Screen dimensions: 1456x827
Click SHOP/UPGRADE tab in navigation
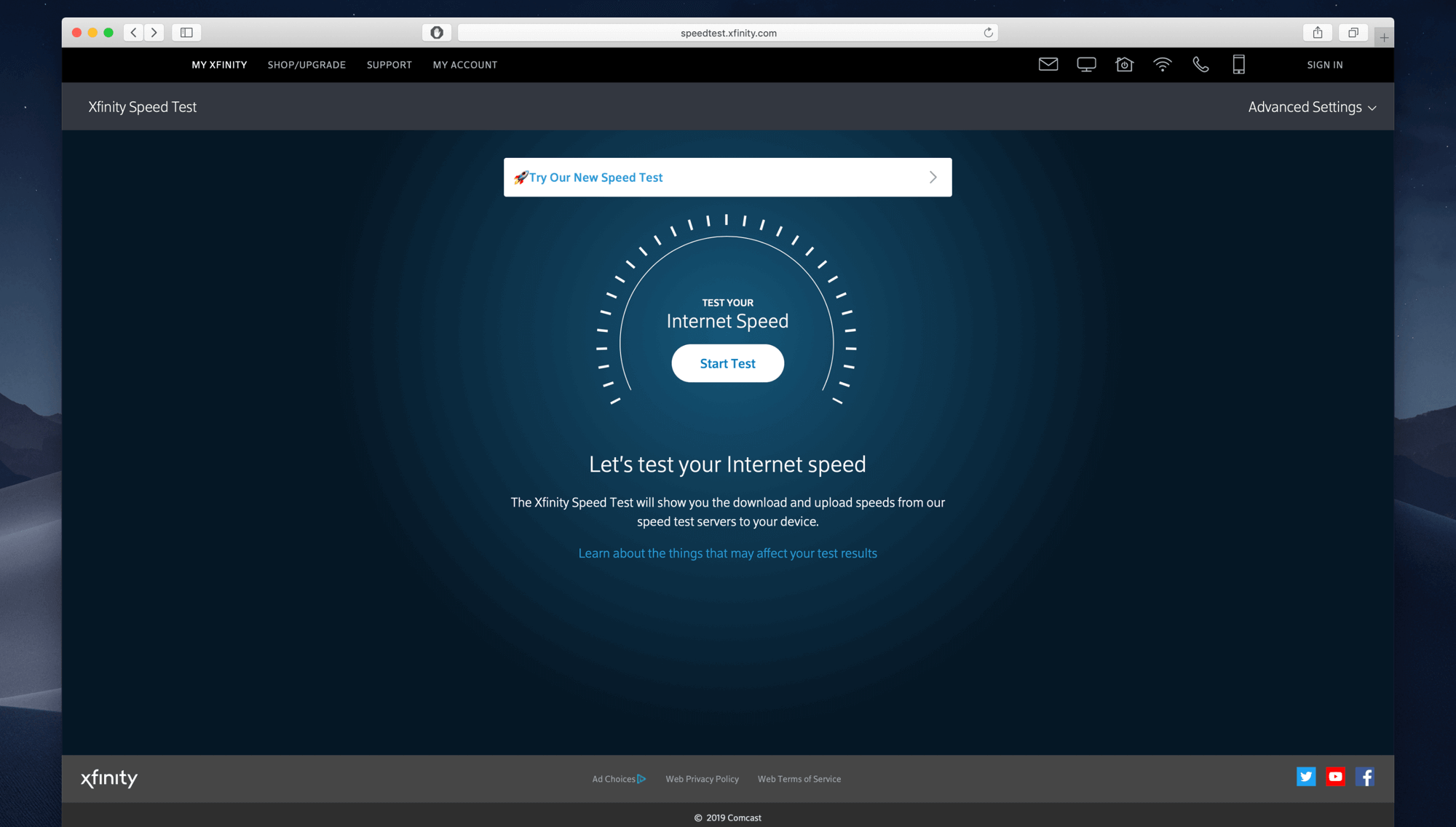point(307,64)
